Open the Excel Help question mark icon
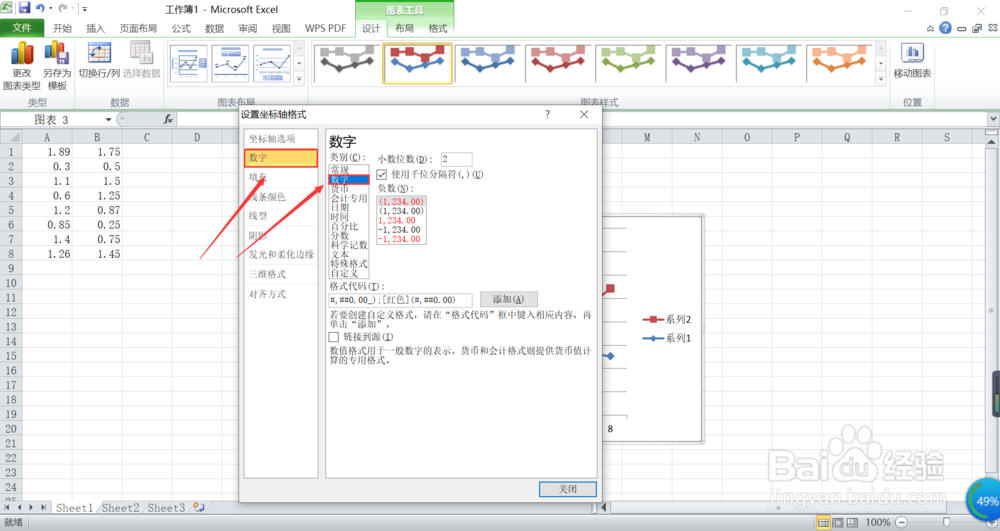 point(945,28)
